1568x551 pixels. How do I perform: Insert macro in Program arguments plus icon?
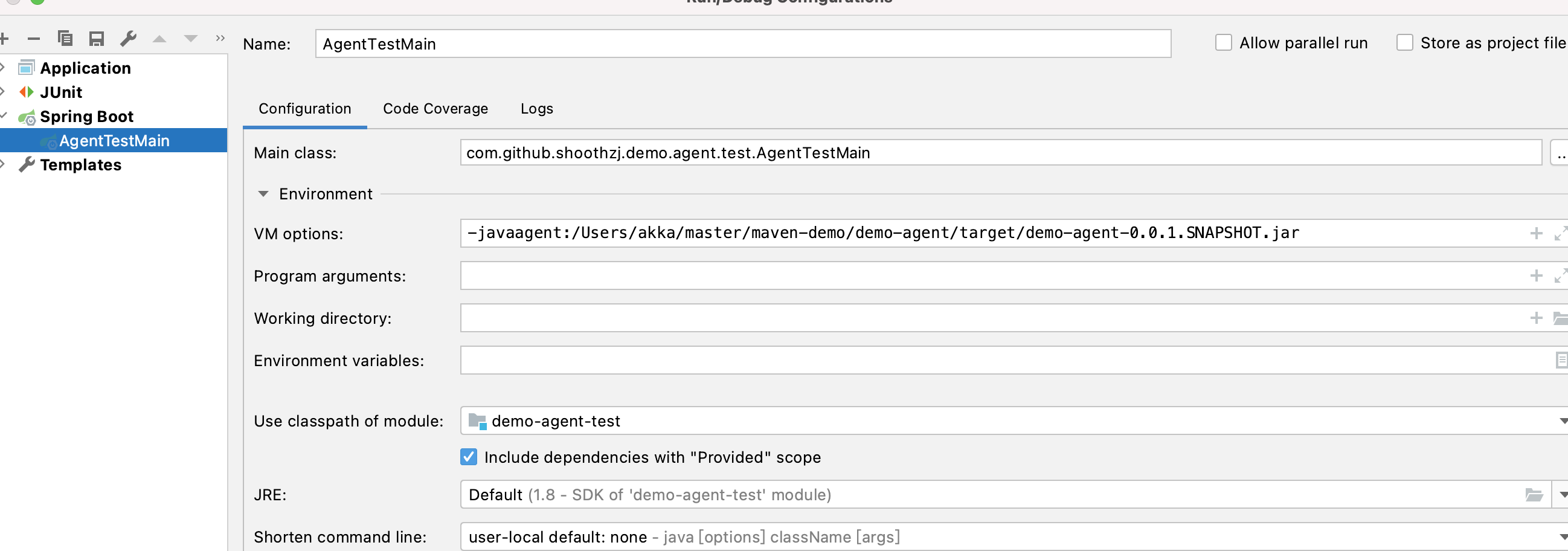click(x=1536, y=276)
